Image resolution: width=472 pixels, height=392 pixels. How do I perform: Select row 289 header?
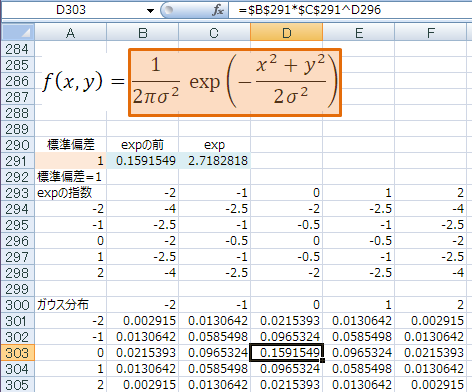pyautogui.click(x=18, y=129)
